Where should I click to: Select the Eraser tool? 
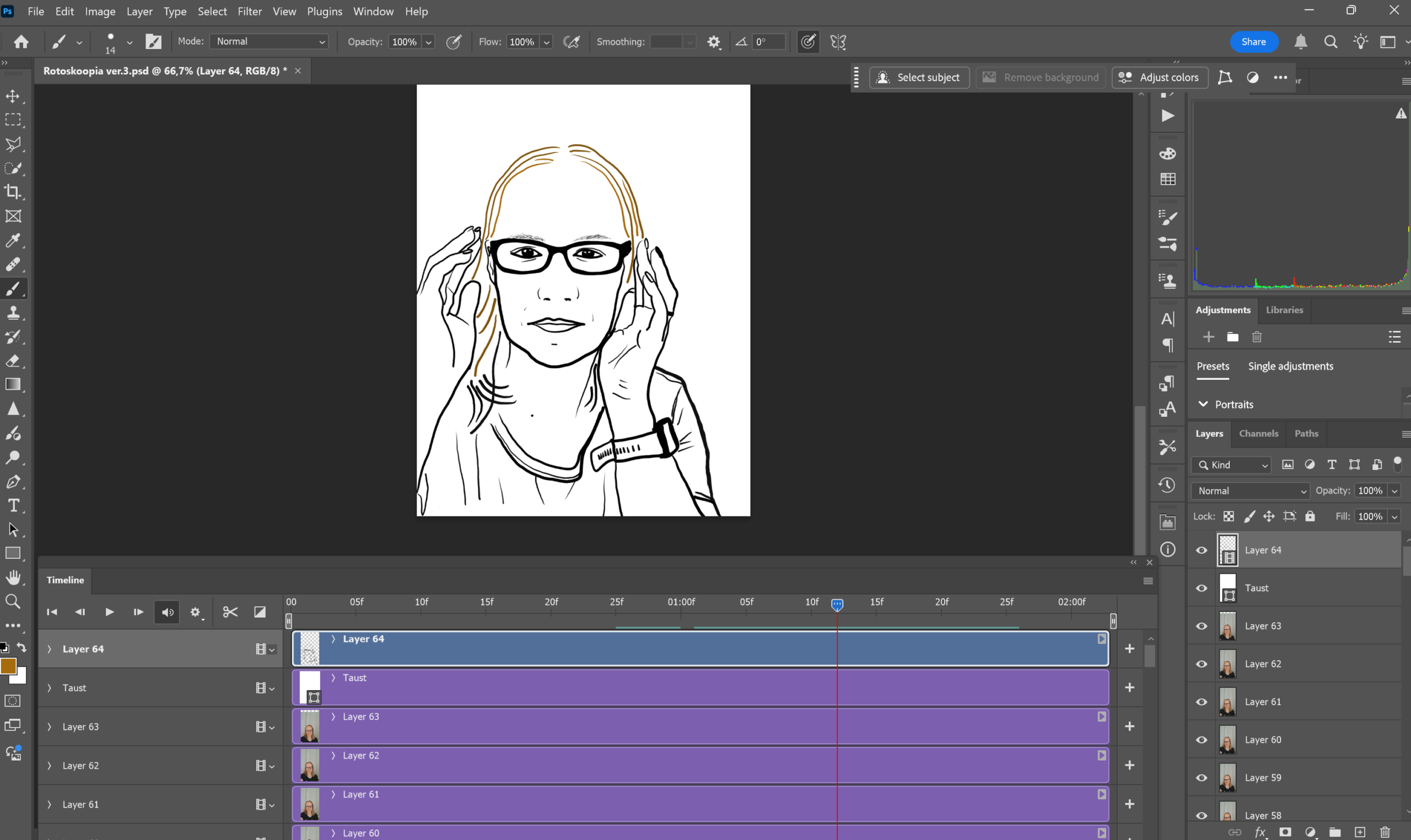coord(13,360)
